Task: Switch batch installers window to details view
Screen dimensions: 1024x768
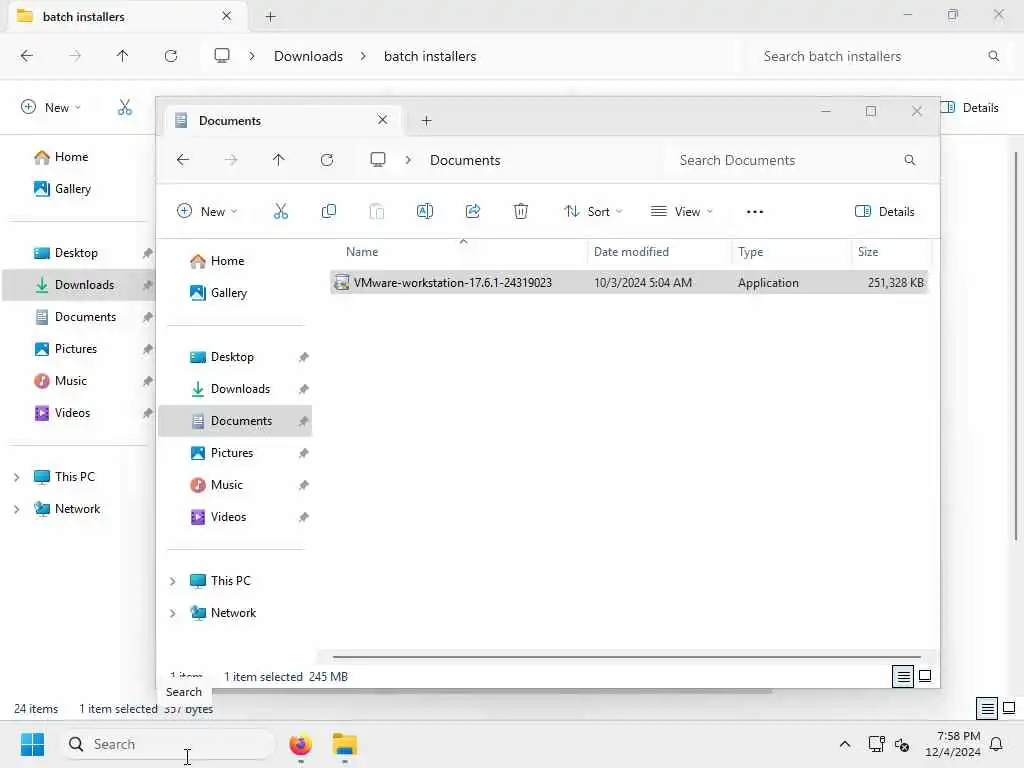Action: pos(987,708)
